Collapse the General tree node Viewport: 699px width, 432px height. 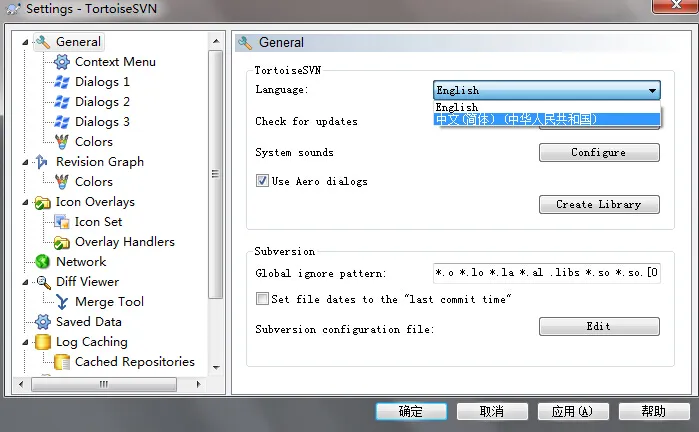tap(25, 42)
